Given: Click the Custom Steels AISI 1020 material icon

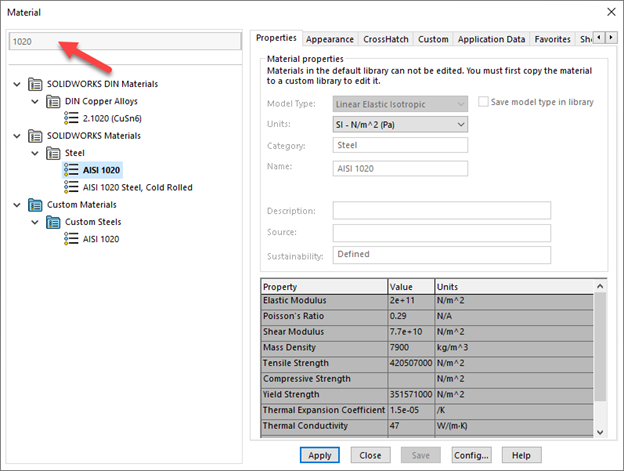Looking at the screenshot, I should 71,239.
